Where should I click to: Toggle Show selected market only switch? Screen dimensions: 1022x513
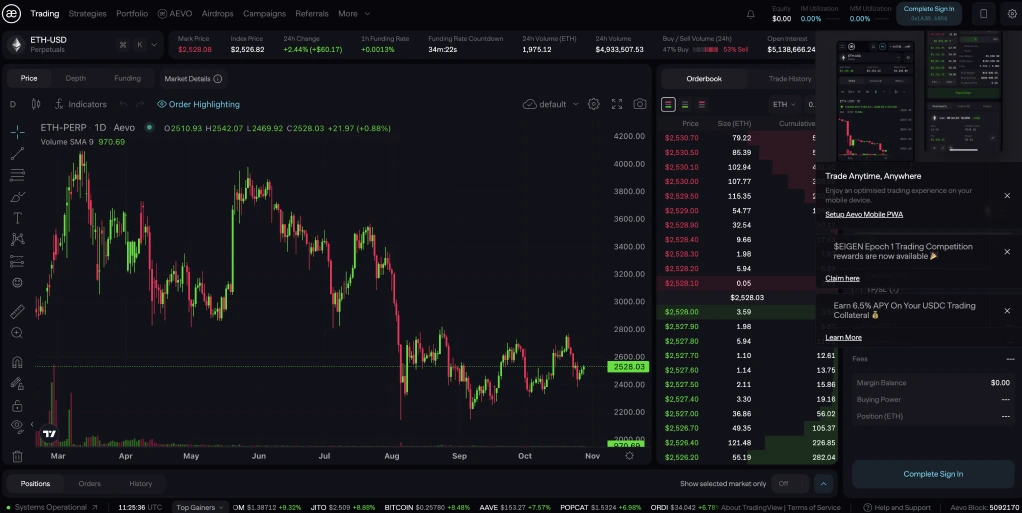790,484
